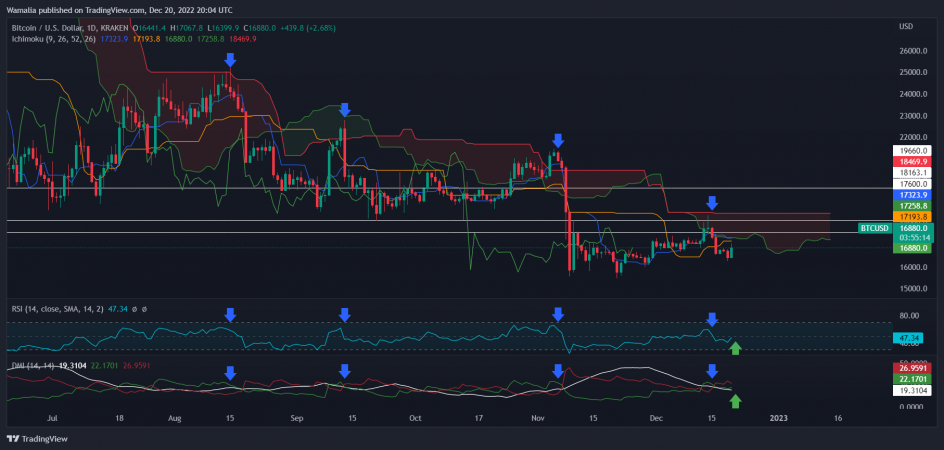Click the white 17600.0 price tag

click(x=911, y=184)
